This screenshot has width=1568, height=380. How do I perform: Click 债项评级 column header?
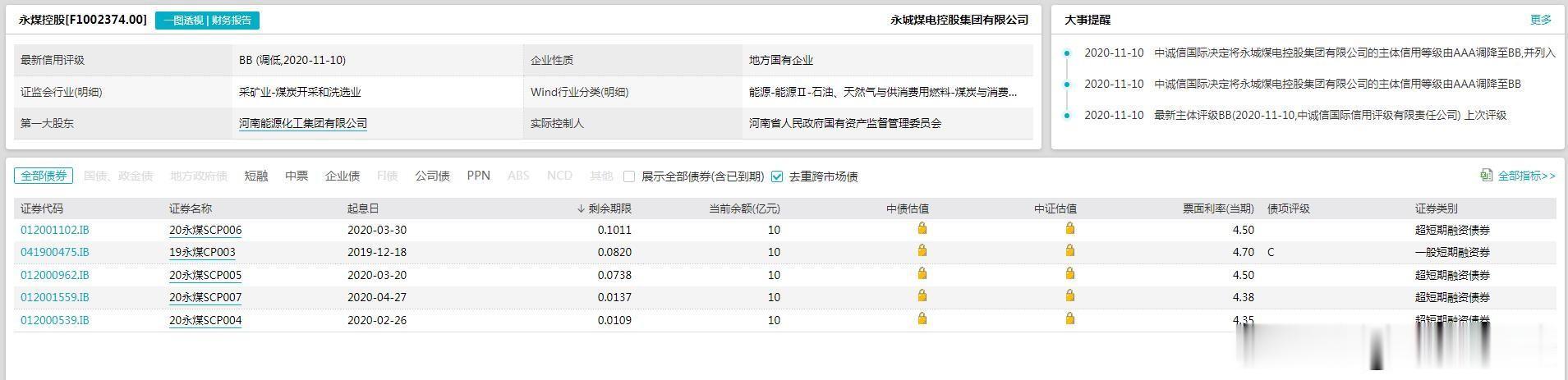click(1289, 208)
